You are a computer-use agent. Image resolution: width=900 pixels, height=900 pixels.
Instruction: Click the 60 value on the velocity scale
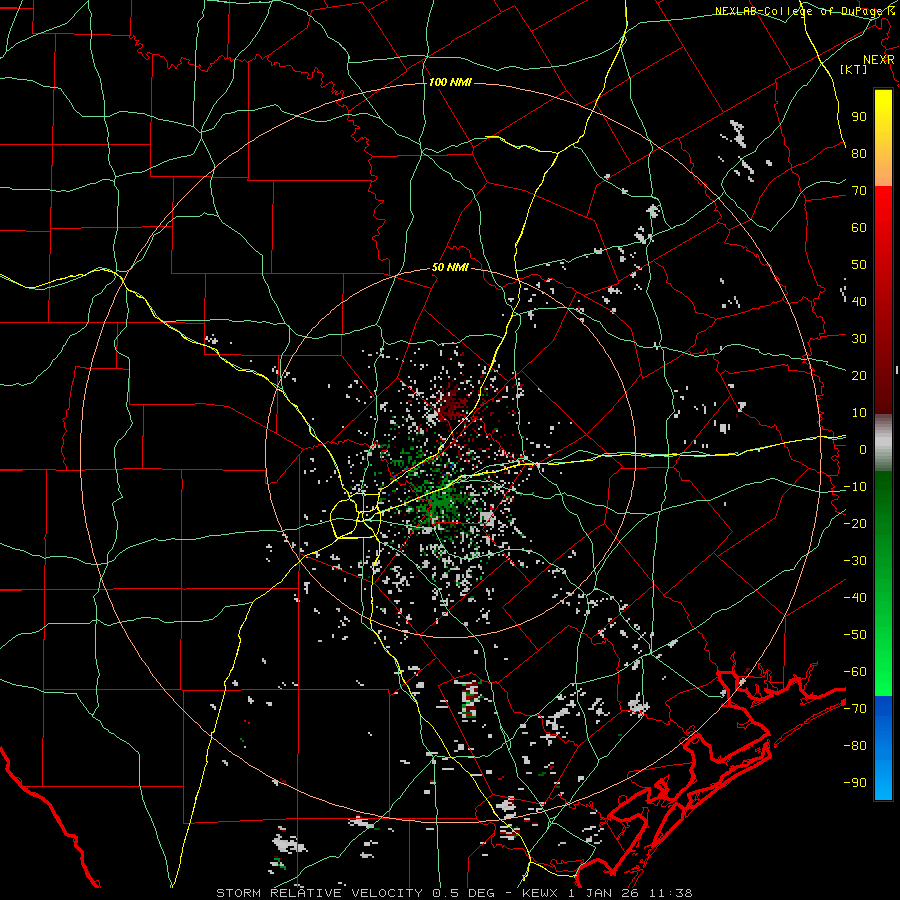[x=859, y=227]
